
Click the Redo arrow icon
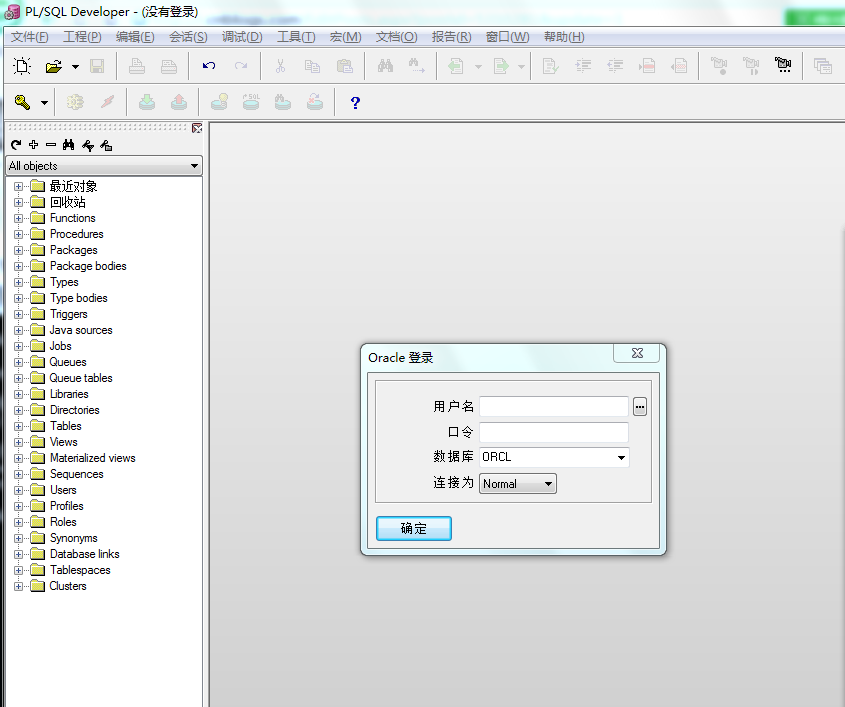241,66
